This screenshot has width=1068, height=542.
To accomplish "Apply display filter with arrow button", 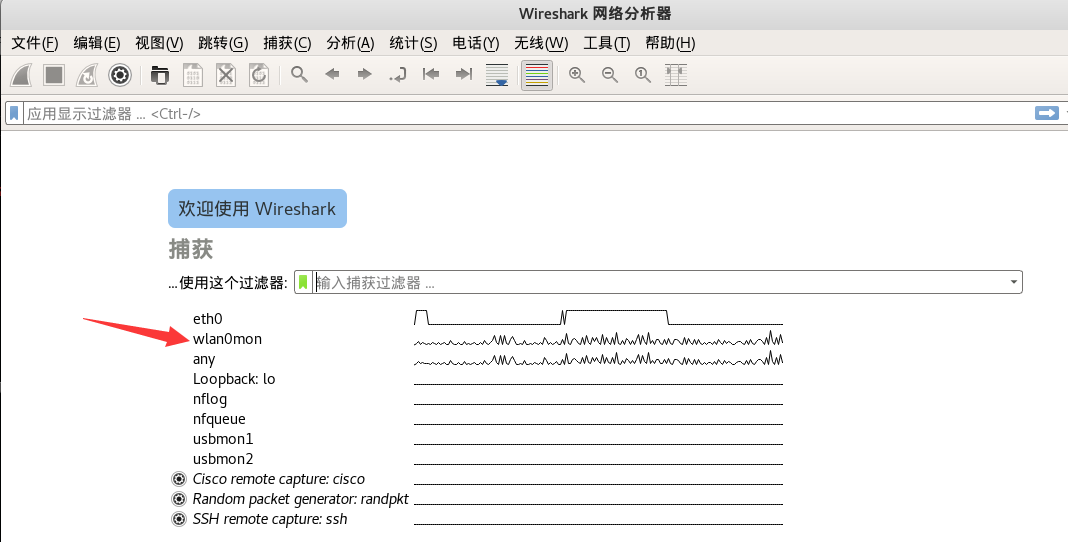I will [x=1046, y=114].
